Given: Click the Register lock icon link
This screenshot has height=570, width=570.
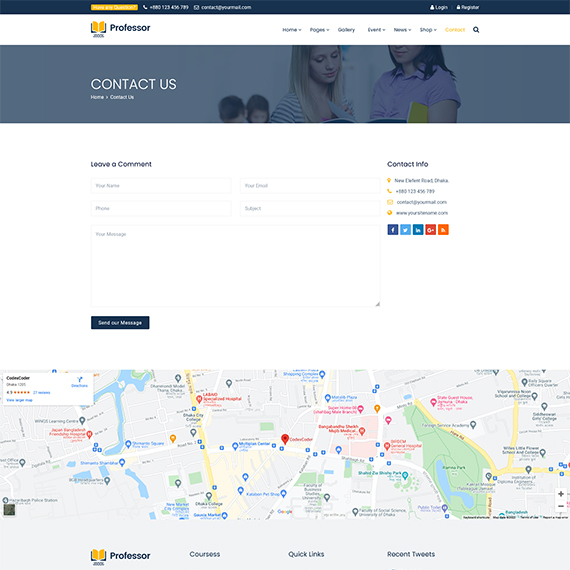Looking at the screenshot, I should pyautogui.click(x=468, y=7).
